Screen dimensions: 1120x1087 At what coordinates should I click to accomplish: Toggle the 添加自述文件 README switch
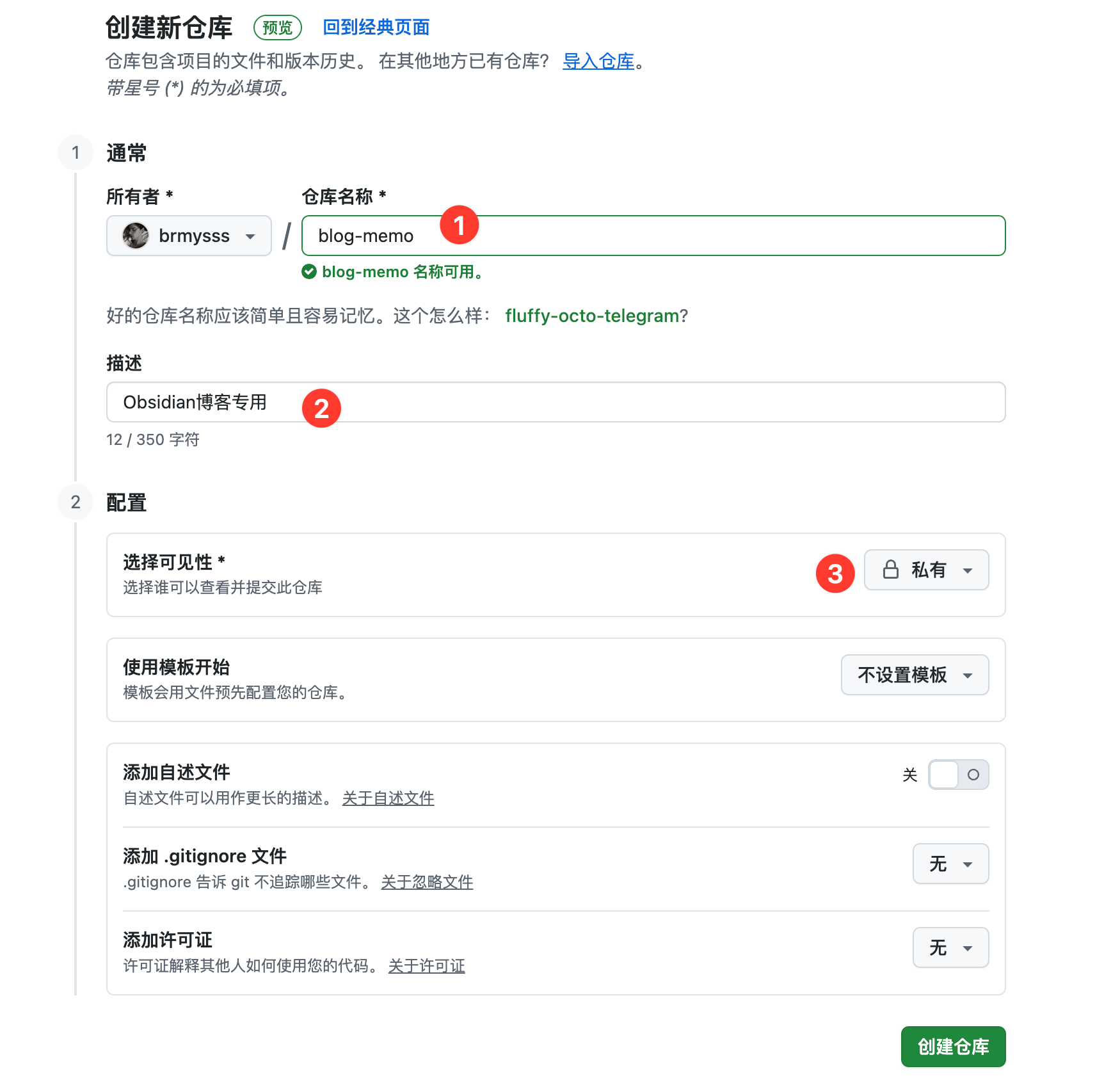point(958,775)
